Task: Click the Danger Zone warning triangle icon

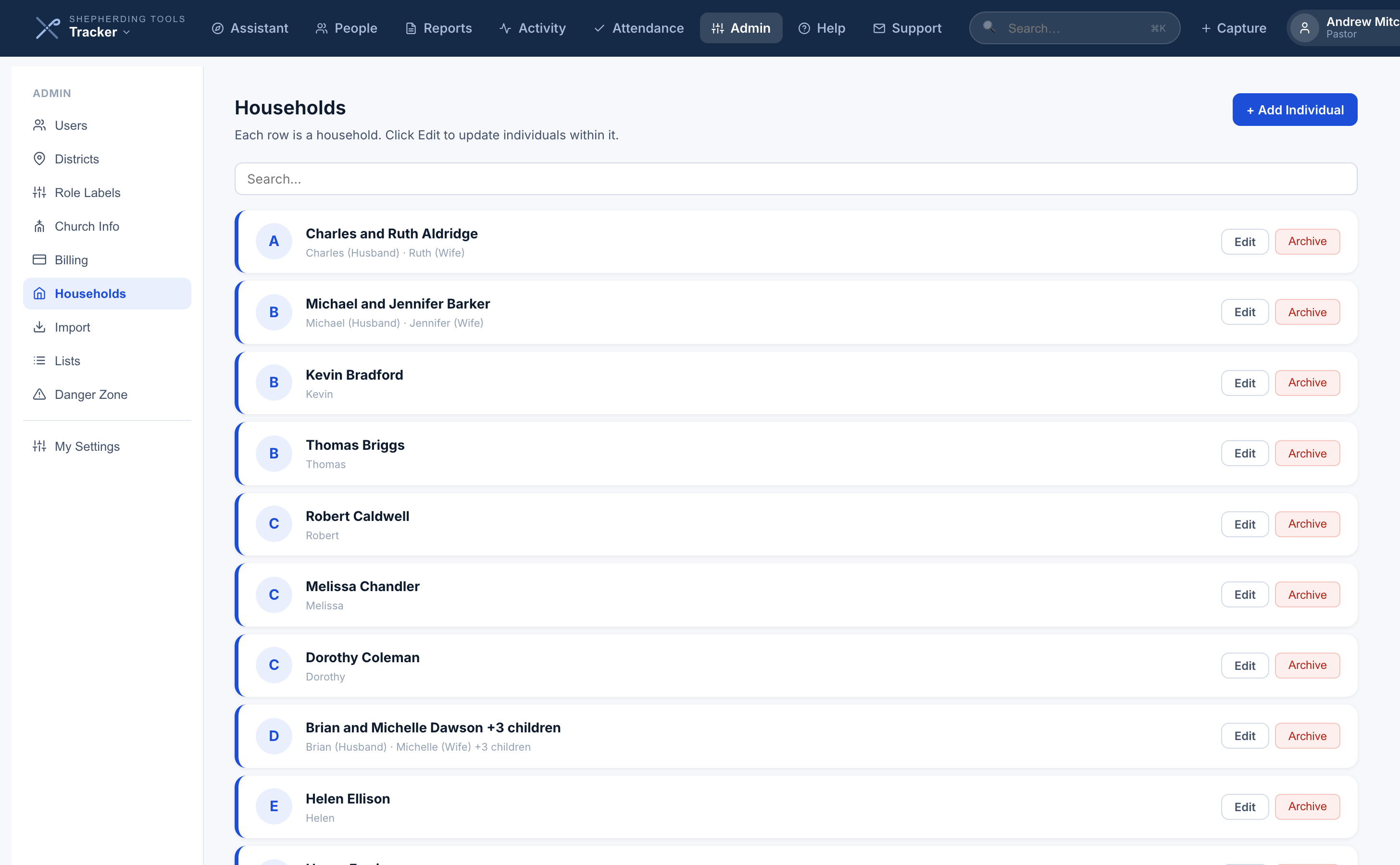Action: pos(39,394)
